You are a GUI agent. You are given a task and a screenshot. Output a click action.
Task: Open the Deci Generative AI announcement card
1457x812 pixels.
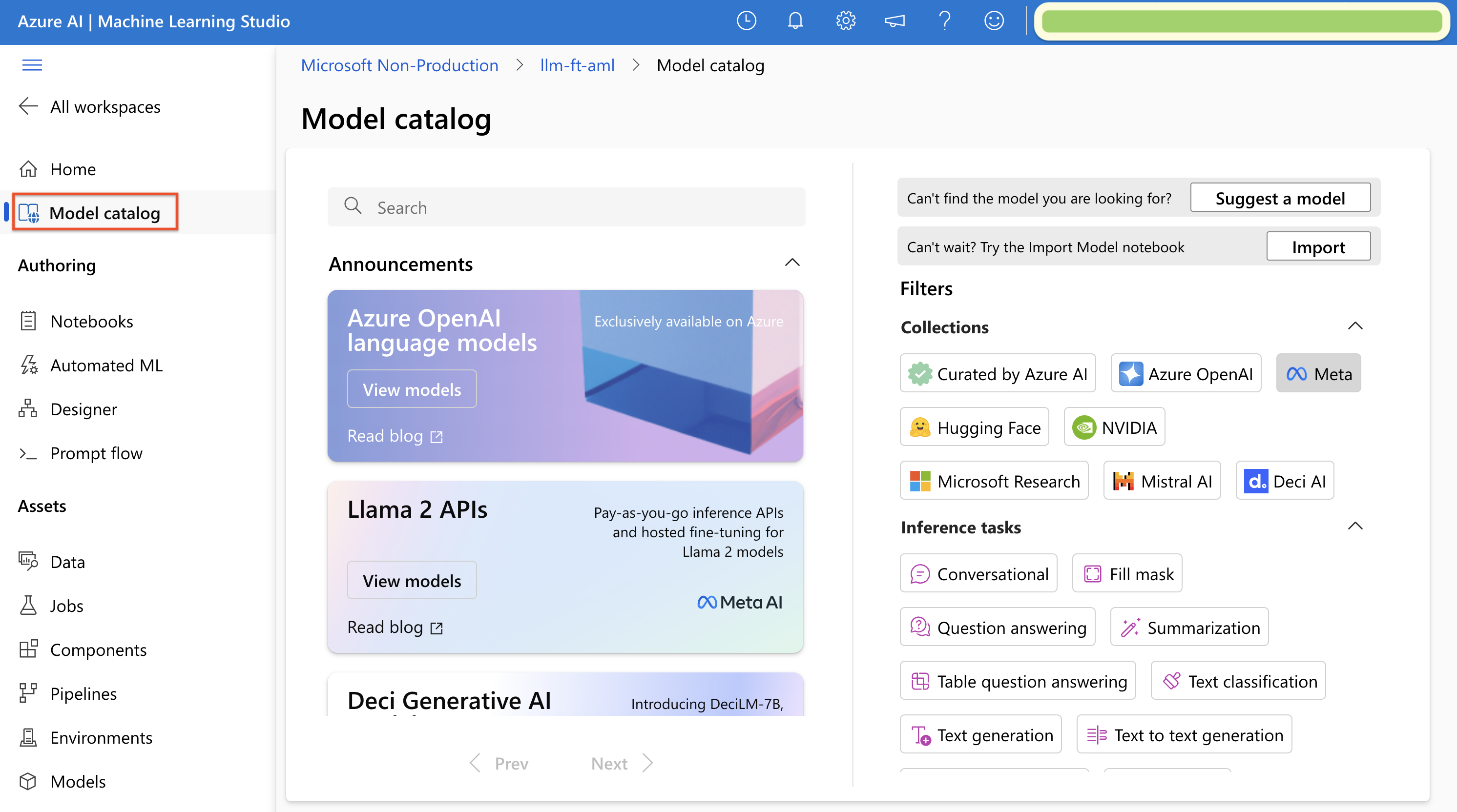coord(565,694)
